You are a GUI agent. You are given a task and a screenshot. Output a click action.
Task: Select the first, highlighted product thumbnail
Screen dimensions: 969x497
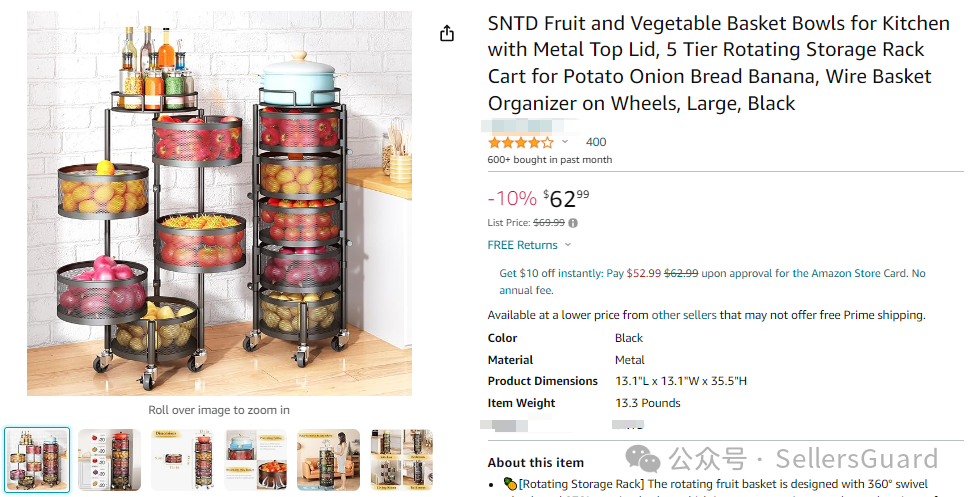pos(37,460)
